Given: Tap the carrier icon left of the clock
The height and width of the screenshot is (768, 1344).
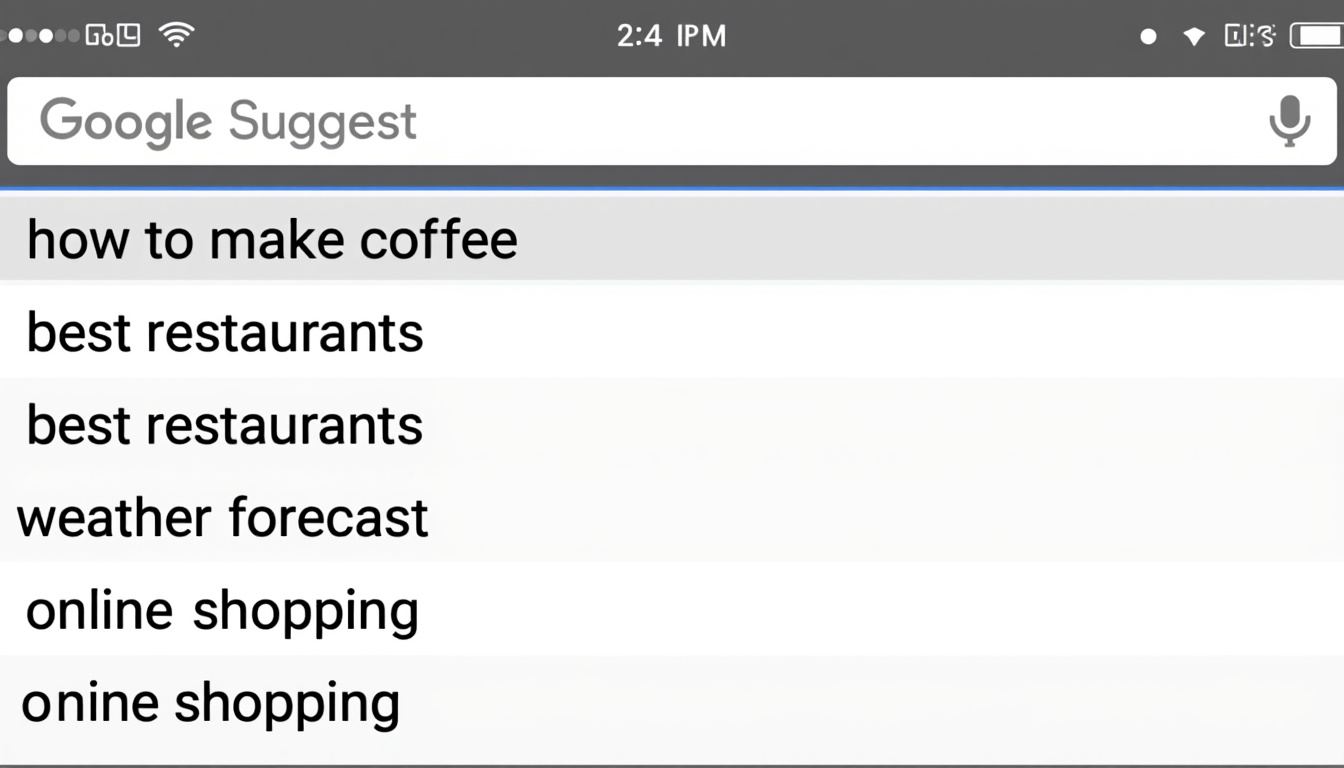Looking at the screenshot, I should [x=113, y=34].
